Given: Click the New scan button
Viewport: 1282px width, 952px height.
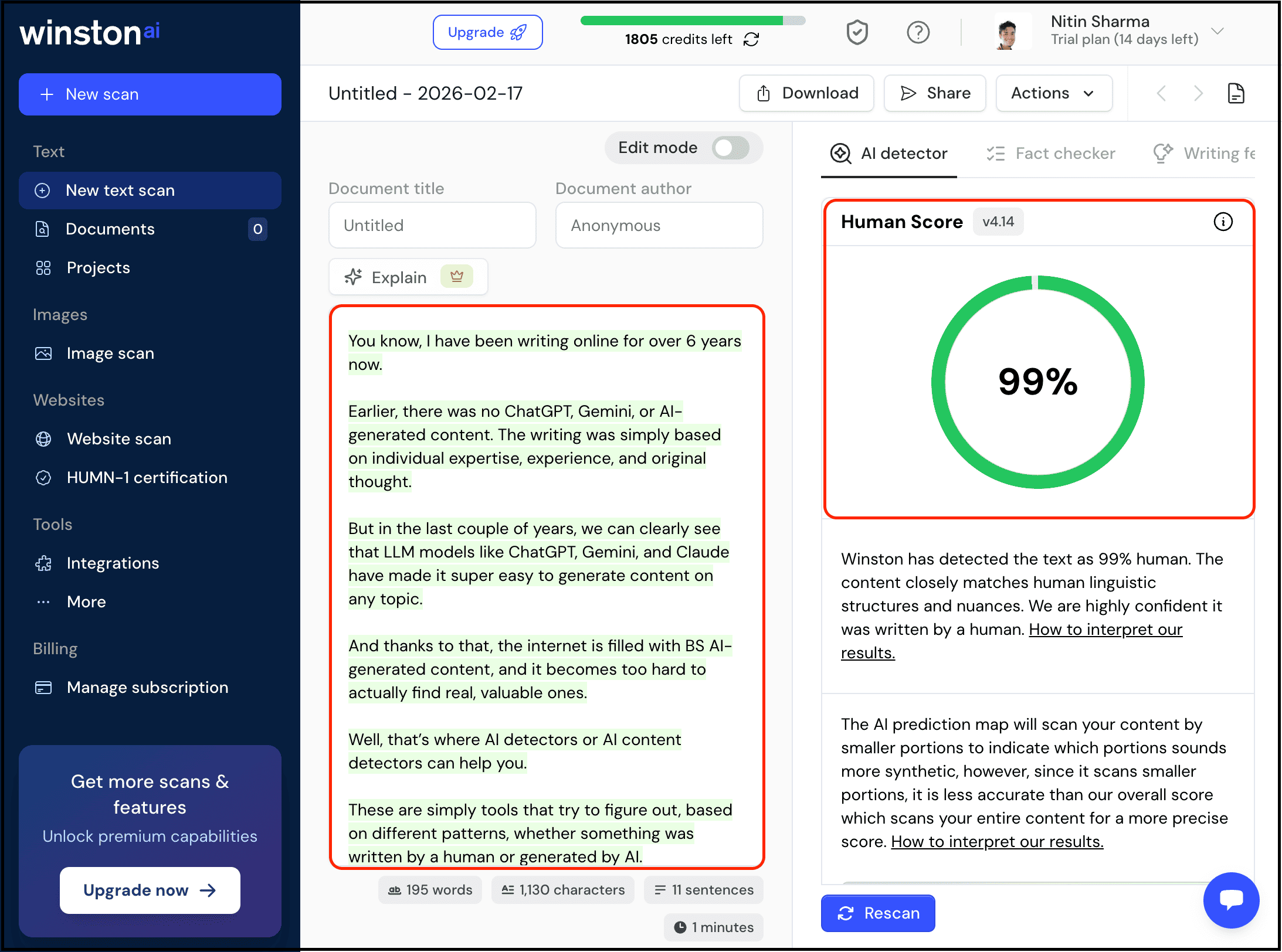Looking at the screenshot, I should [x=150, y=94].
